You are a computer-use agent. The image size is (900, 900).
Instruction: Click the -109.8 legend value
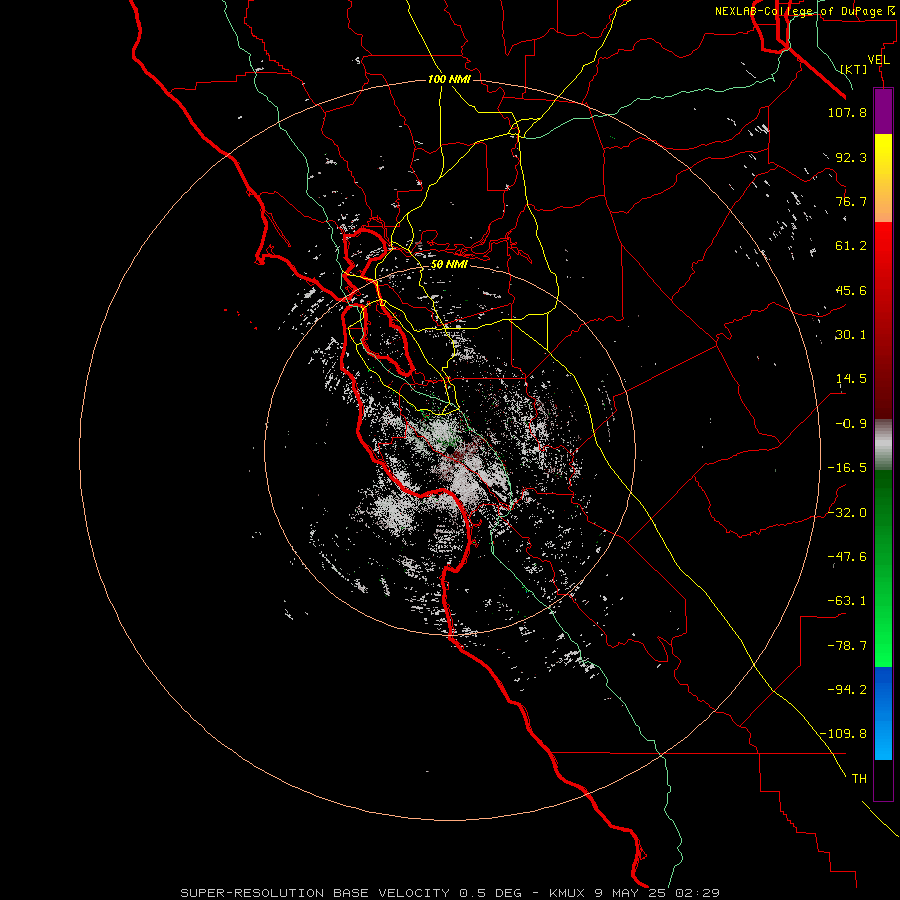tap(843, 734)
